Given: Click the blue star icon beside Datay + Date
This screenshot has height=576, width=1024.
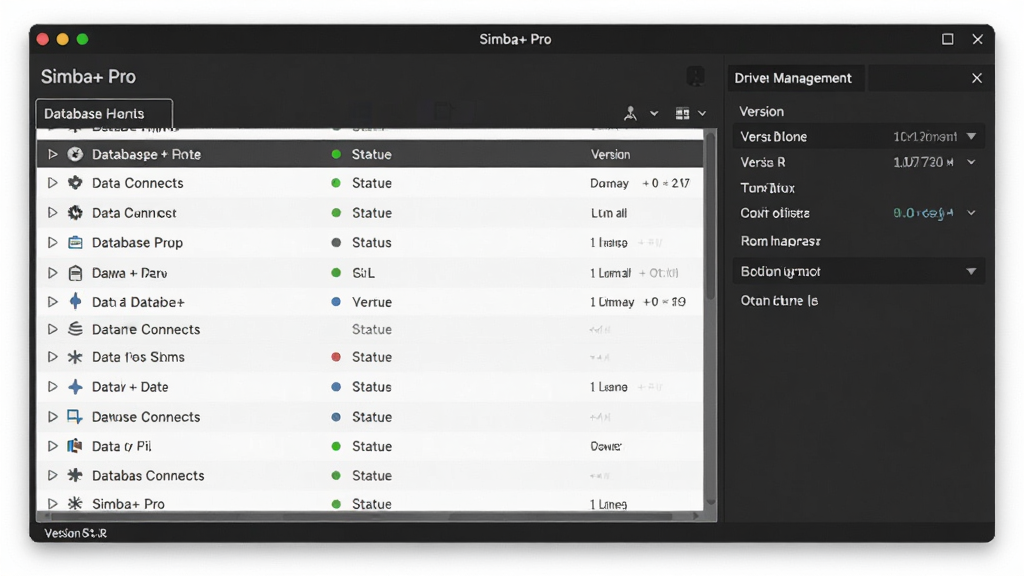Looking at the screenshot, I should 75,387.
